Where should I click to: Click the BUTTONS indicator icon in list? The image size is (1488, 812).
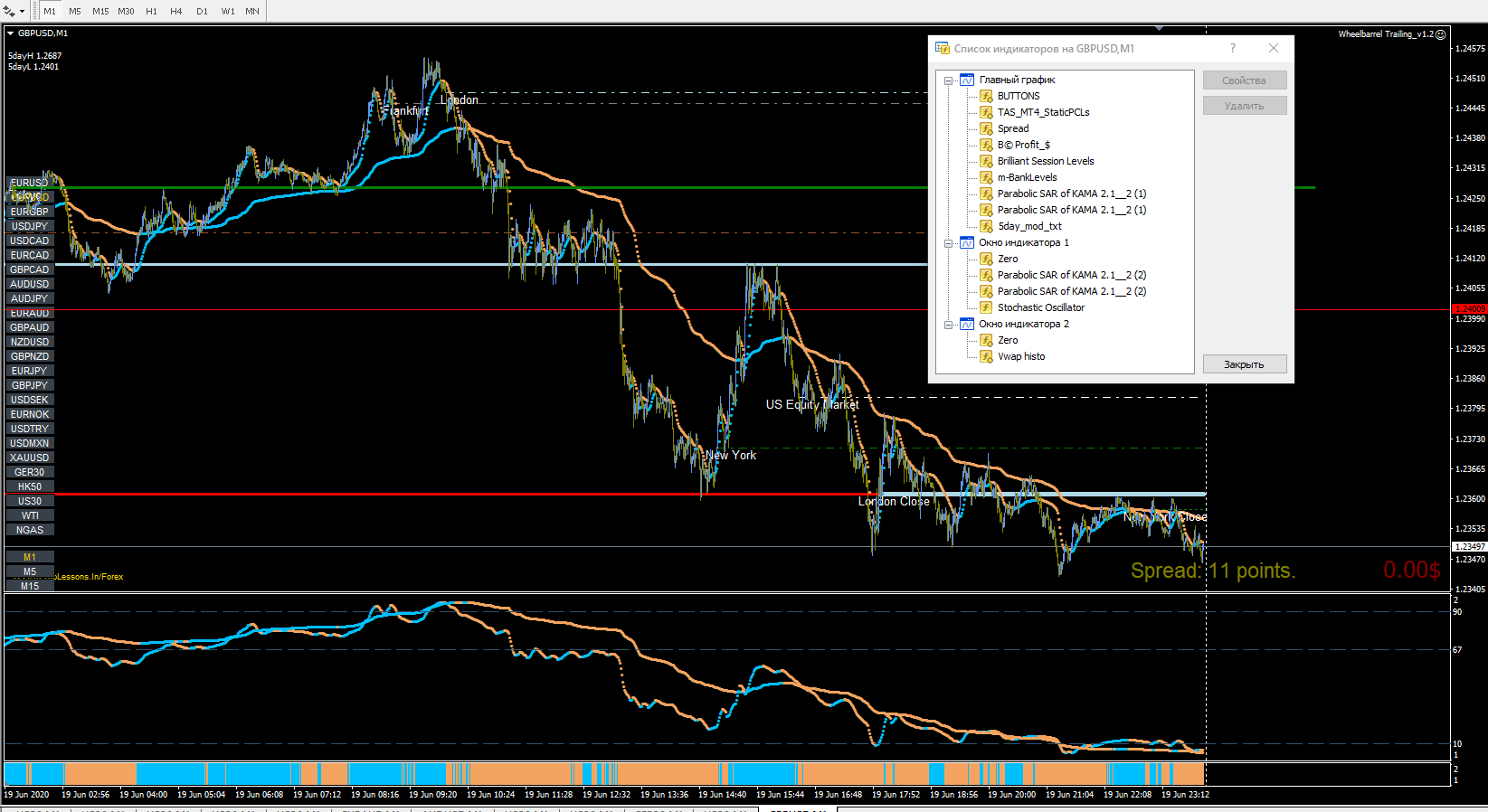pos(986,96)
